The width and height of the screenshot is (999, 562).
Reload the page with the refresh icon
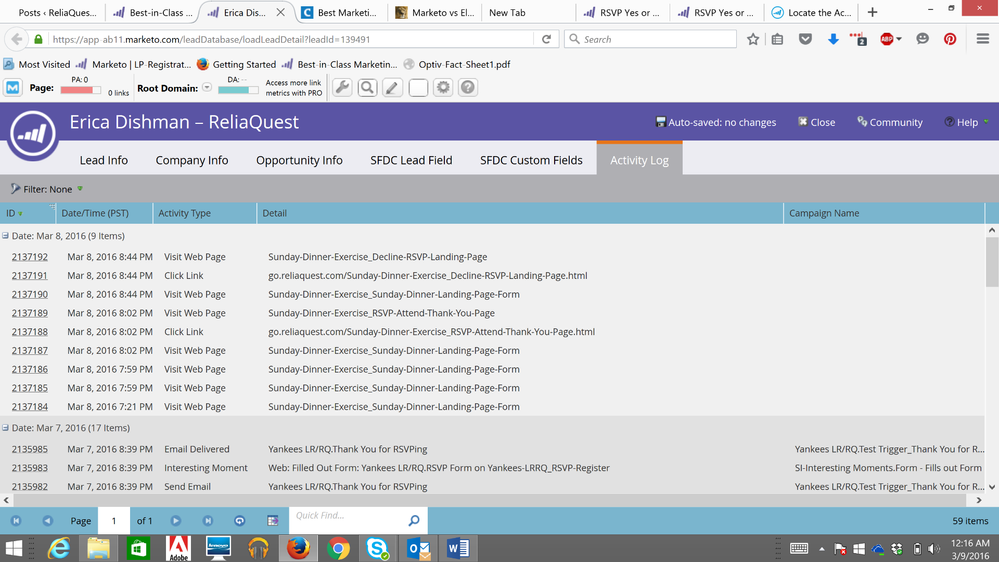(546, 40)
